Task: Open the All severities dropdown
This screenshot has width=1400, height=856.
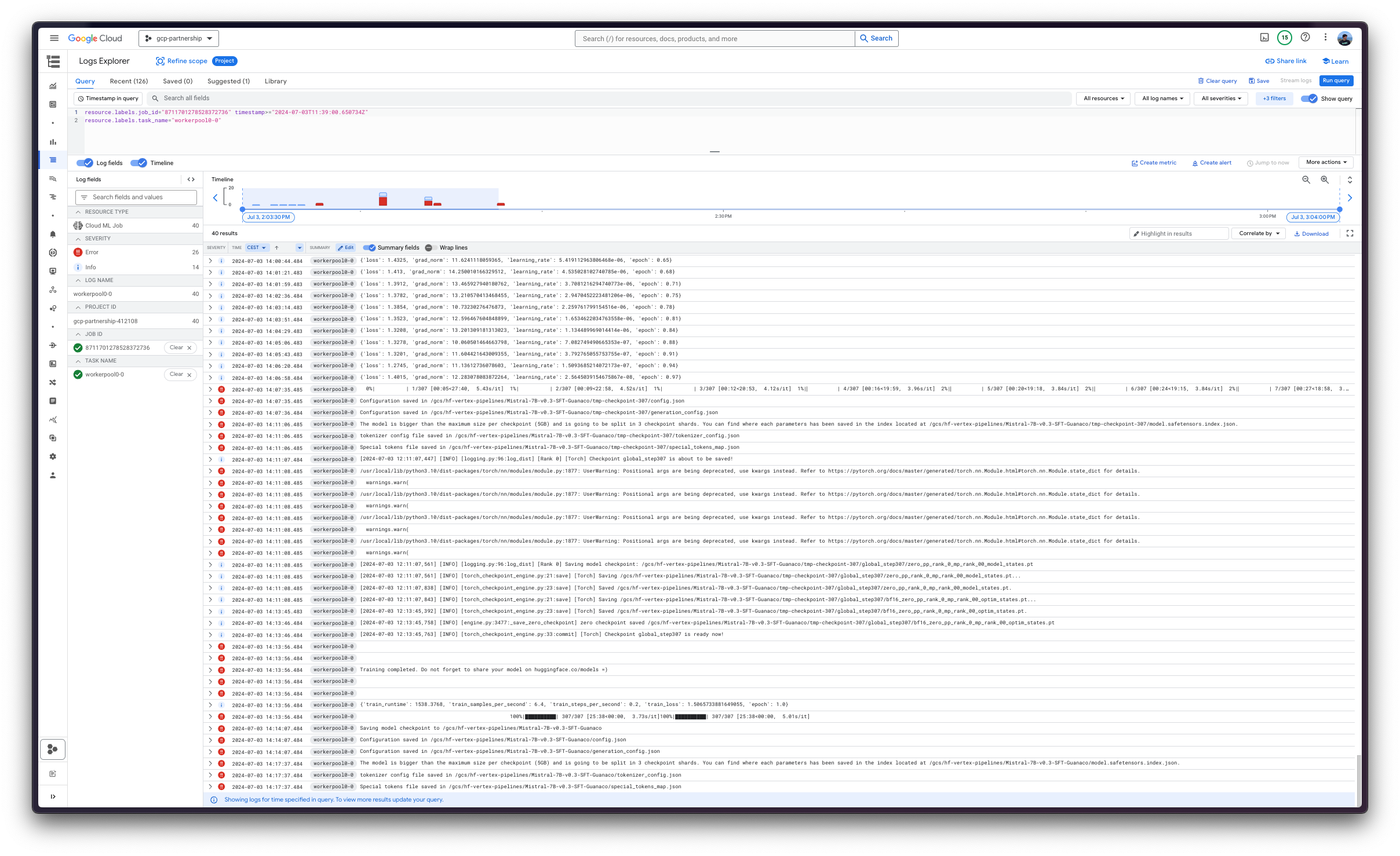Action: pyautogui.click(x=1221, y=98)
